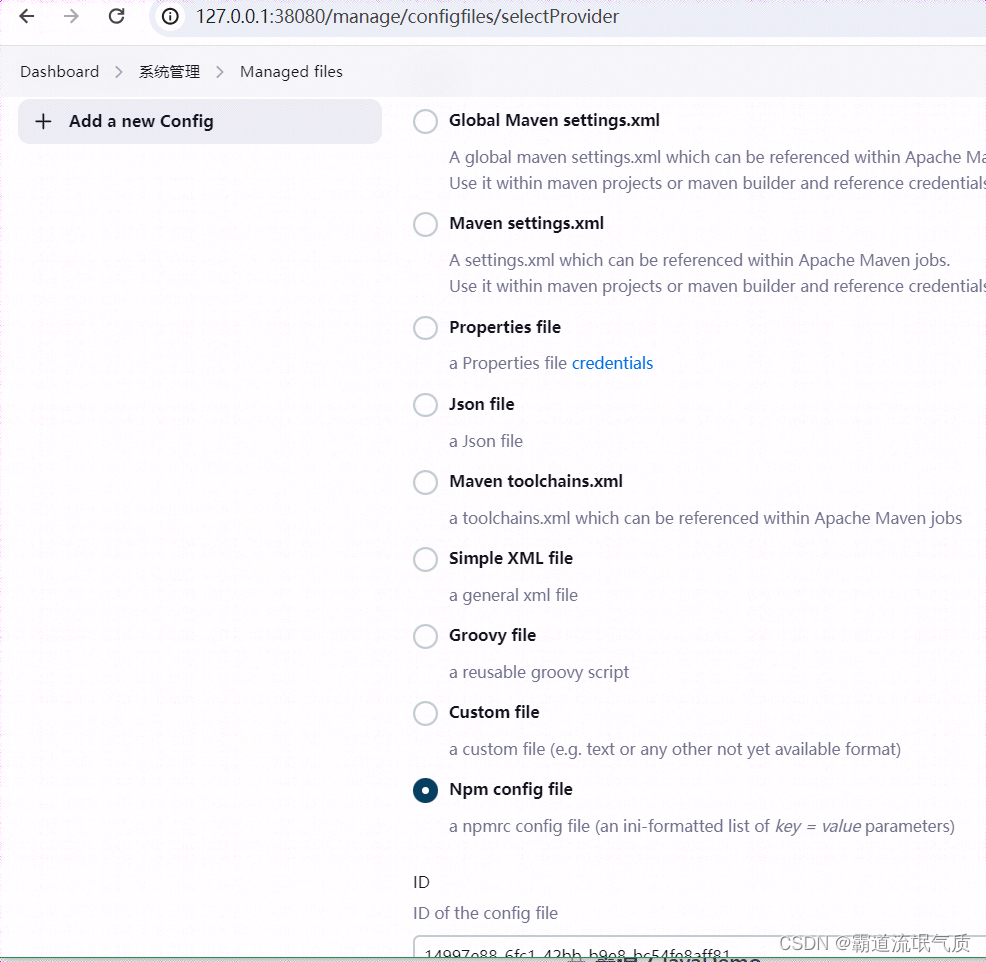Select the Global Maven settings.xml option
986x962 pixels.
[x=425, y=121]
